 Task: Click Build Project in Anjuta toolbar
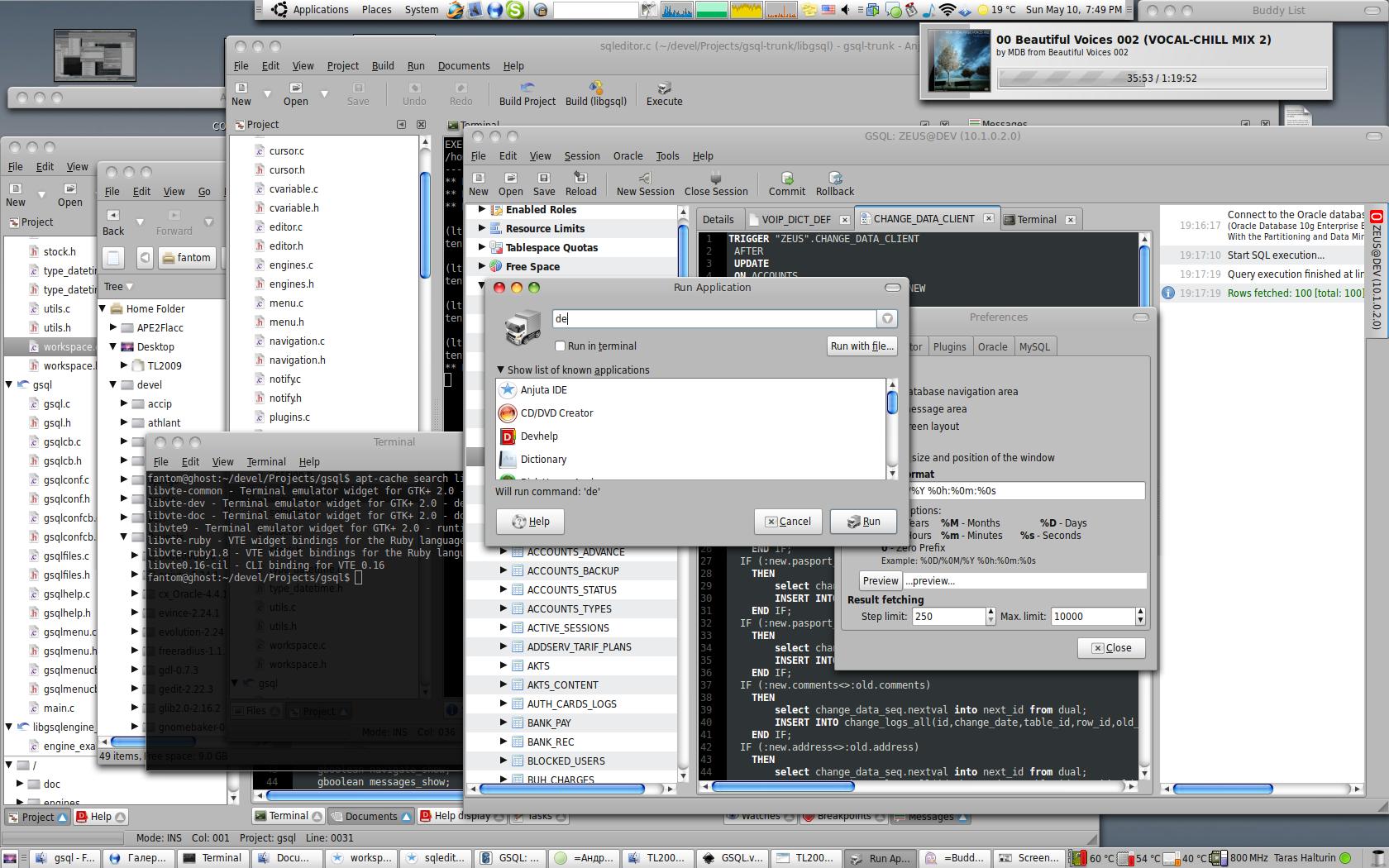click(x=527, y=94)
